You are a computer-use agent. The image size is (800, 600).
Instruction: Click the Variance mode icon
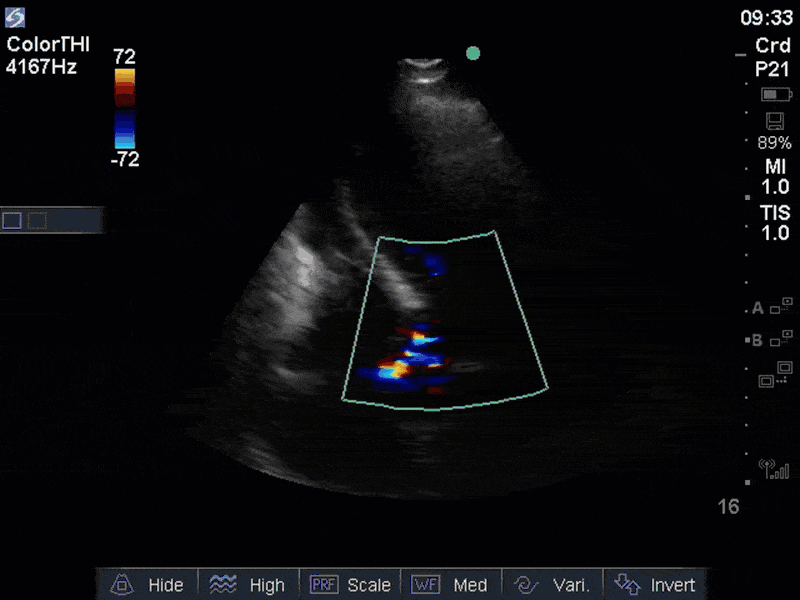(526, 585)
